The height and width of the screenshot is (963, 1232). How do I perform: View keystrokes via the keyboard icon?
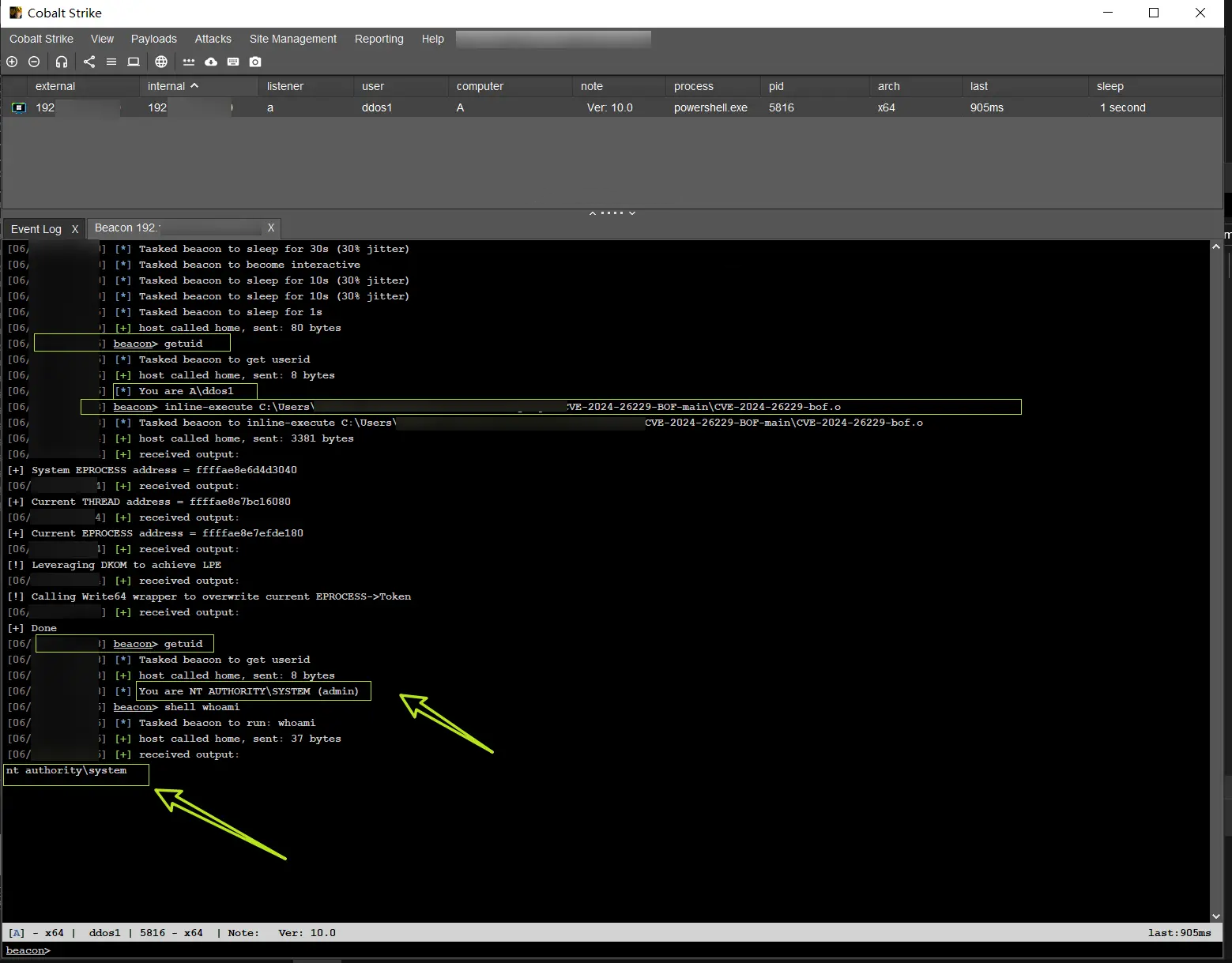click(x=233, y=62)
